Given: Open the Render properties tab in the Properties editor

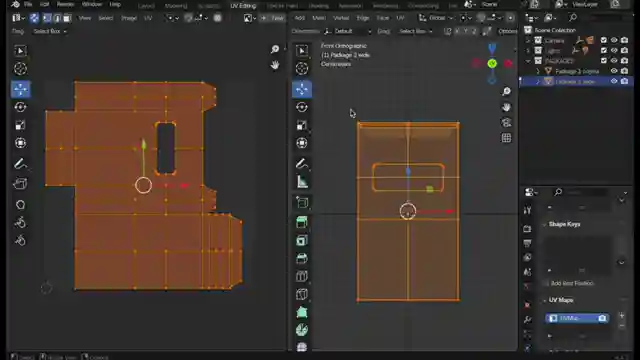Looking at the screenshot, I should coord(527,229).
